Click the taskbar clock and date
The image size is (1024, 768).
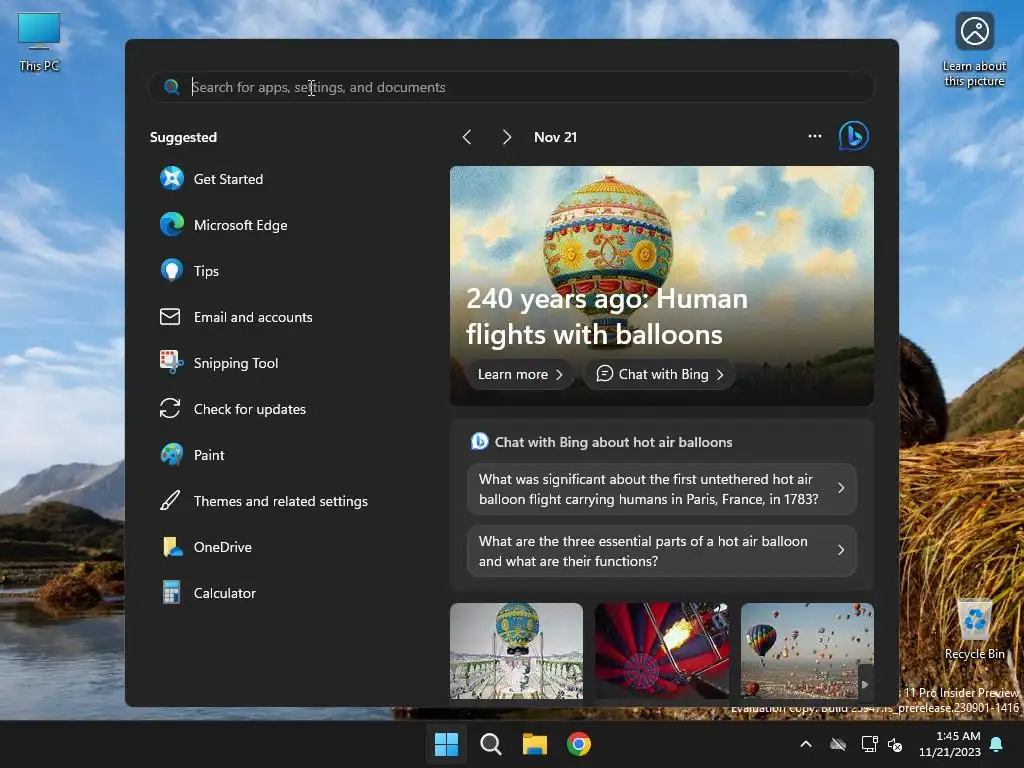coord(950,744)
